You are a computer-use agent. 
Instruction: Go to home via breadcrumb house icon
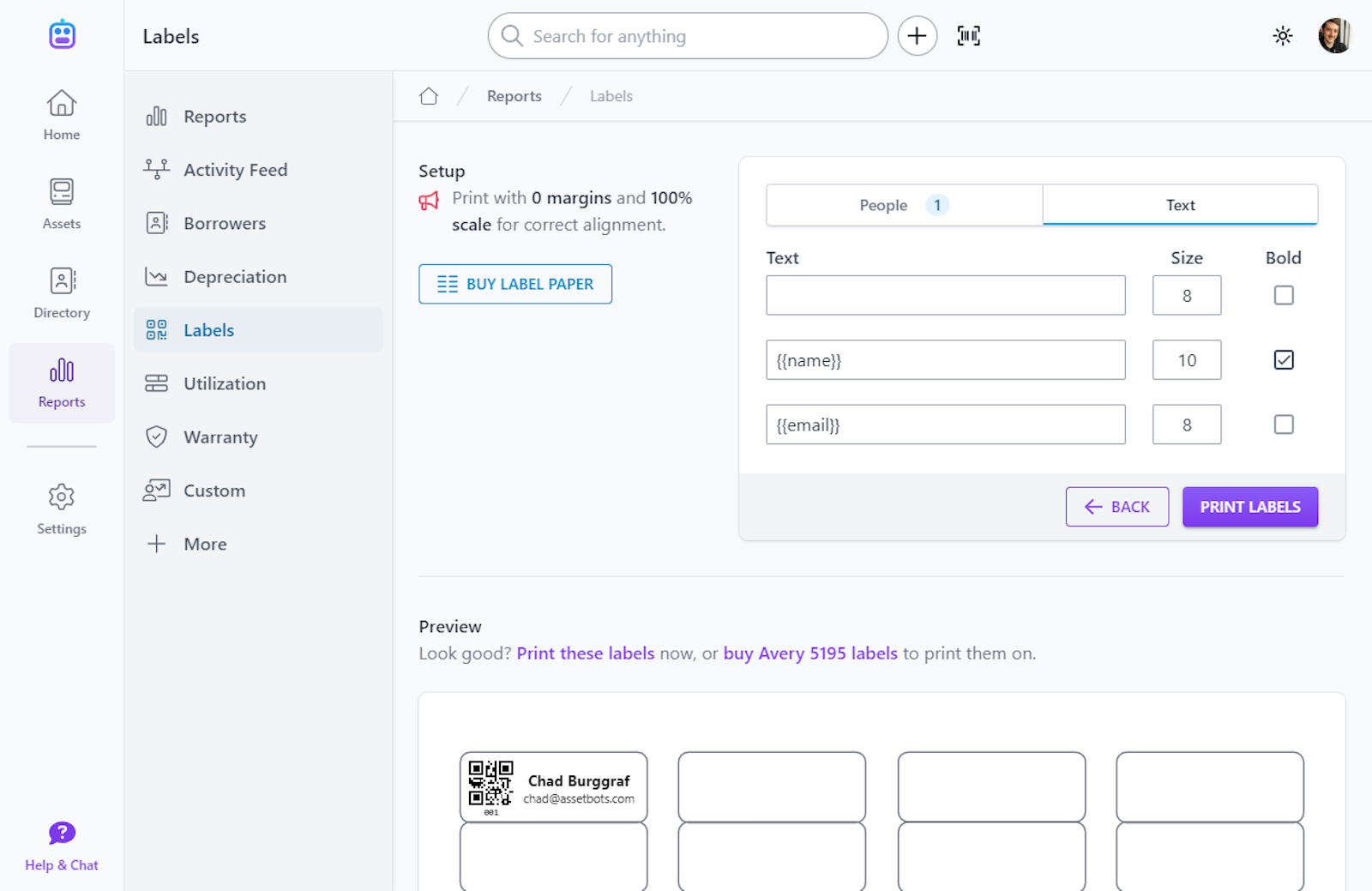(429, 96)
